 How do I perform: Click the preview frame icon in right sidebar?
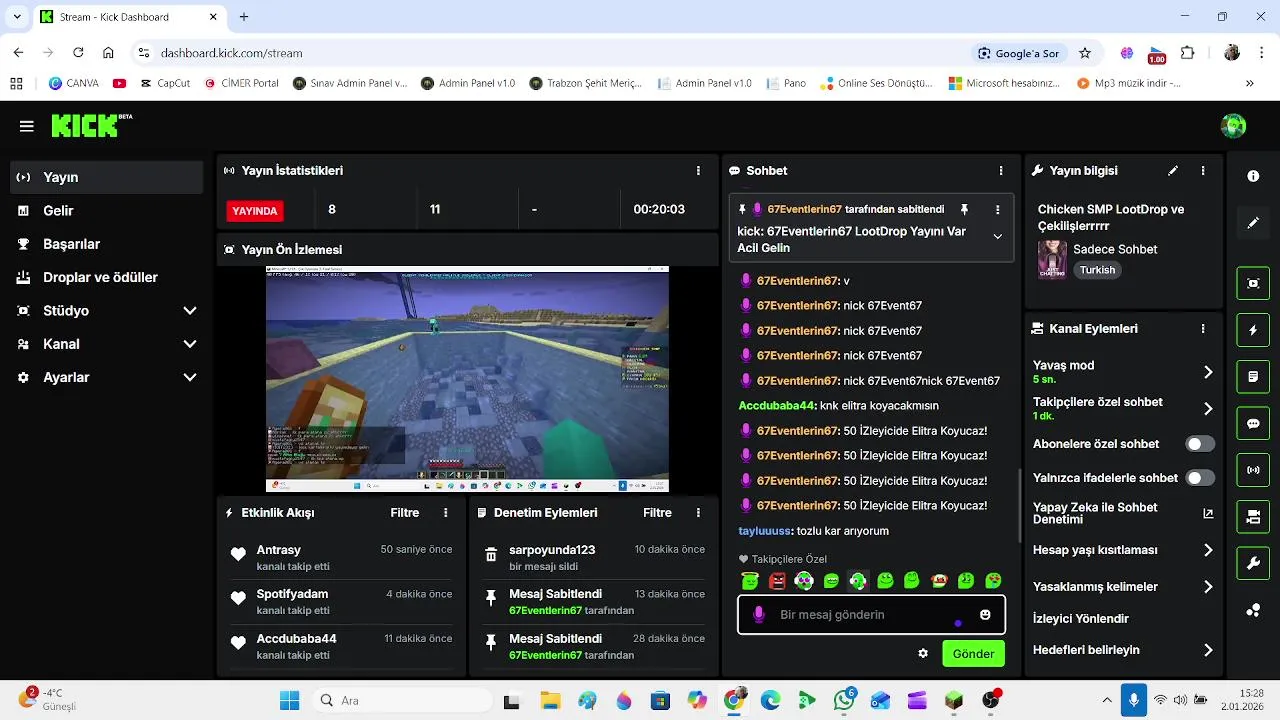1253,283
